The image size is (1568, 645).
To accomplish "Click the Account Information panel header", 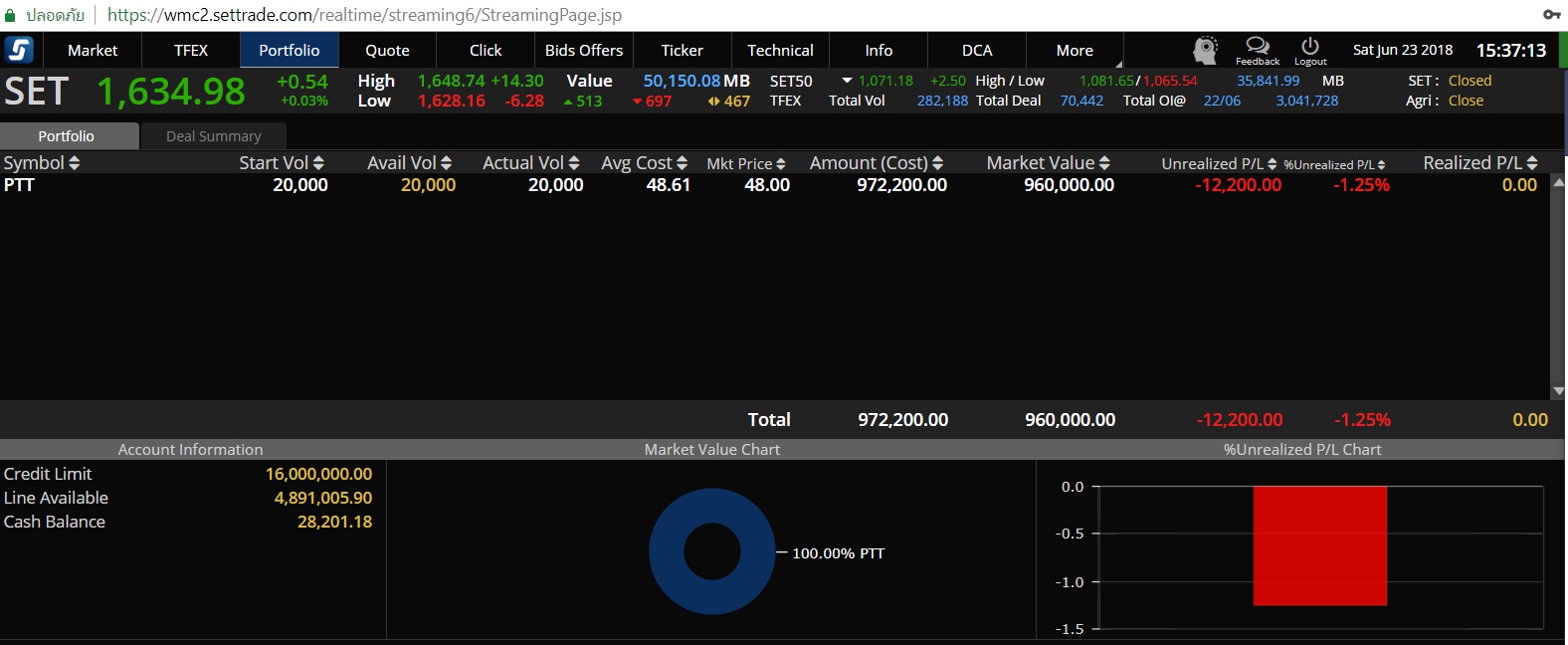I will coord(191,450).
